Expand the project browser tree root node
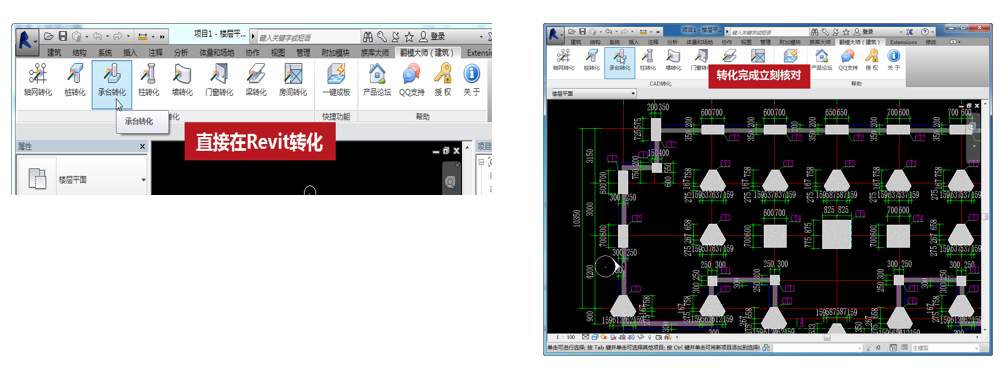Image resolution: width=1006 pixels, height=374 pixels. tap(482, 163)
